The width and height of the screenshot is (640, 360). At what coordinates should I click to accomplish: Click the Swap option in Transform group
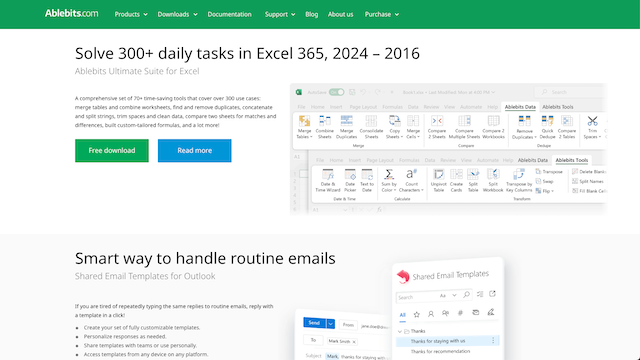(x=544, y=181)
